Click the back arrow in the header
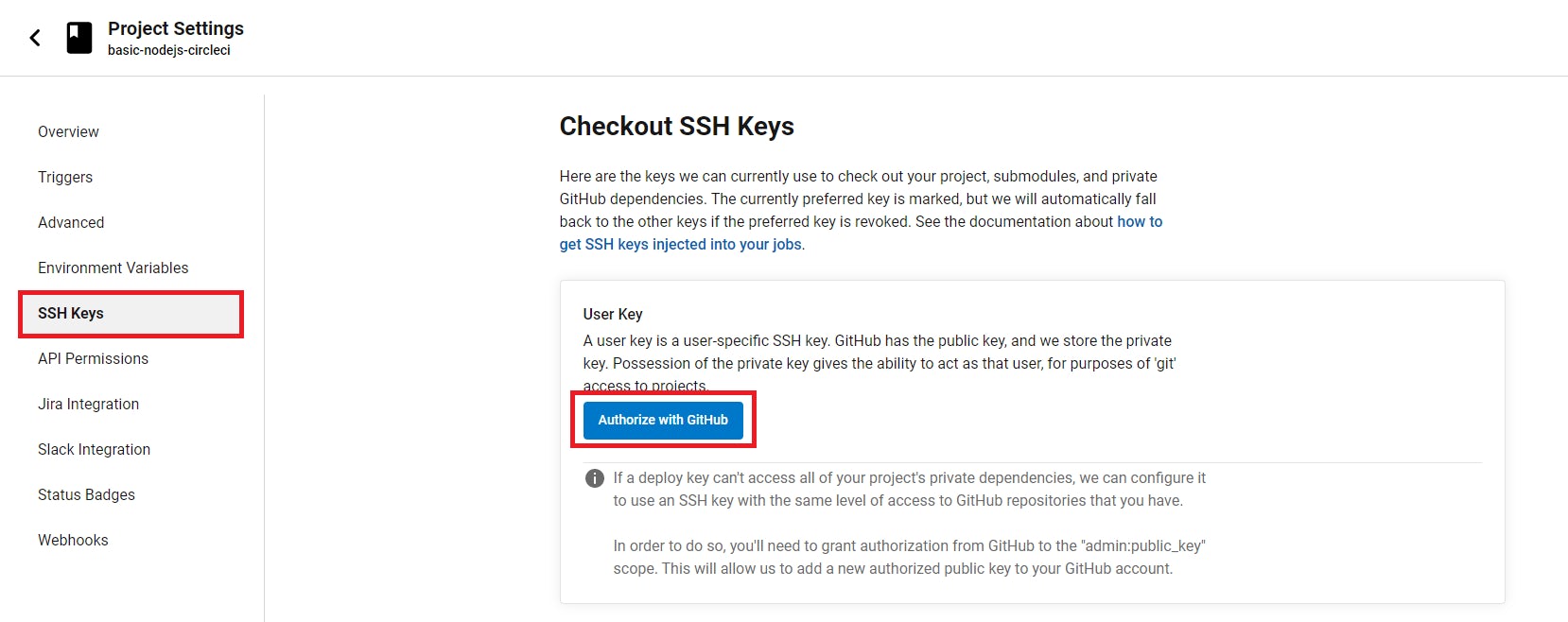 34,37
